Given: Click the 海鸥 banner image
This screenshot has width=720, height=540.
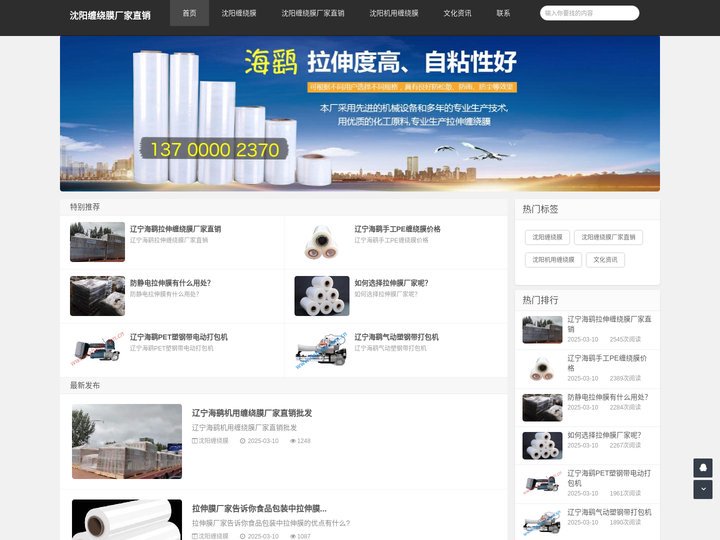Looking at the screenshot, I should click(360, 113).
